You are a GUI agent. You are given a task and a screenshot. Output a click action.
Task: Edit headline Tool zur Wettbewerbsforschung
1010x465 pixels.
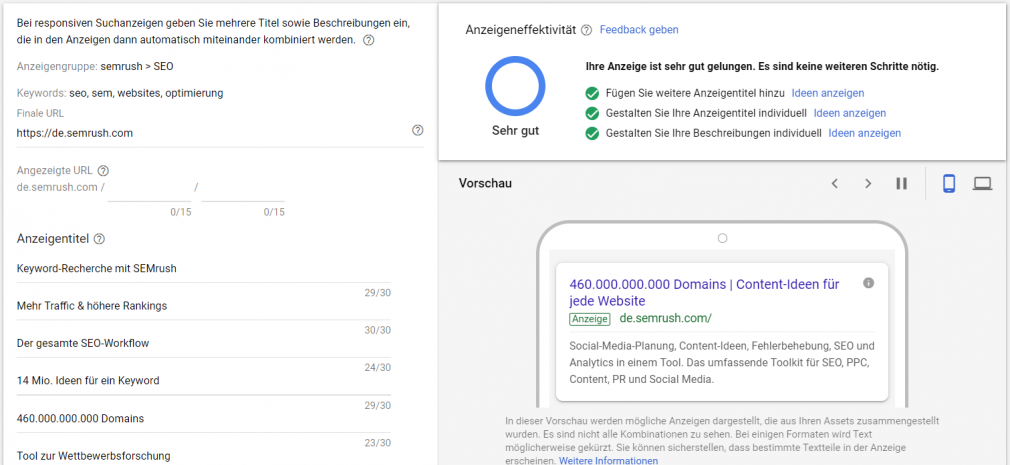pos(204,456)
